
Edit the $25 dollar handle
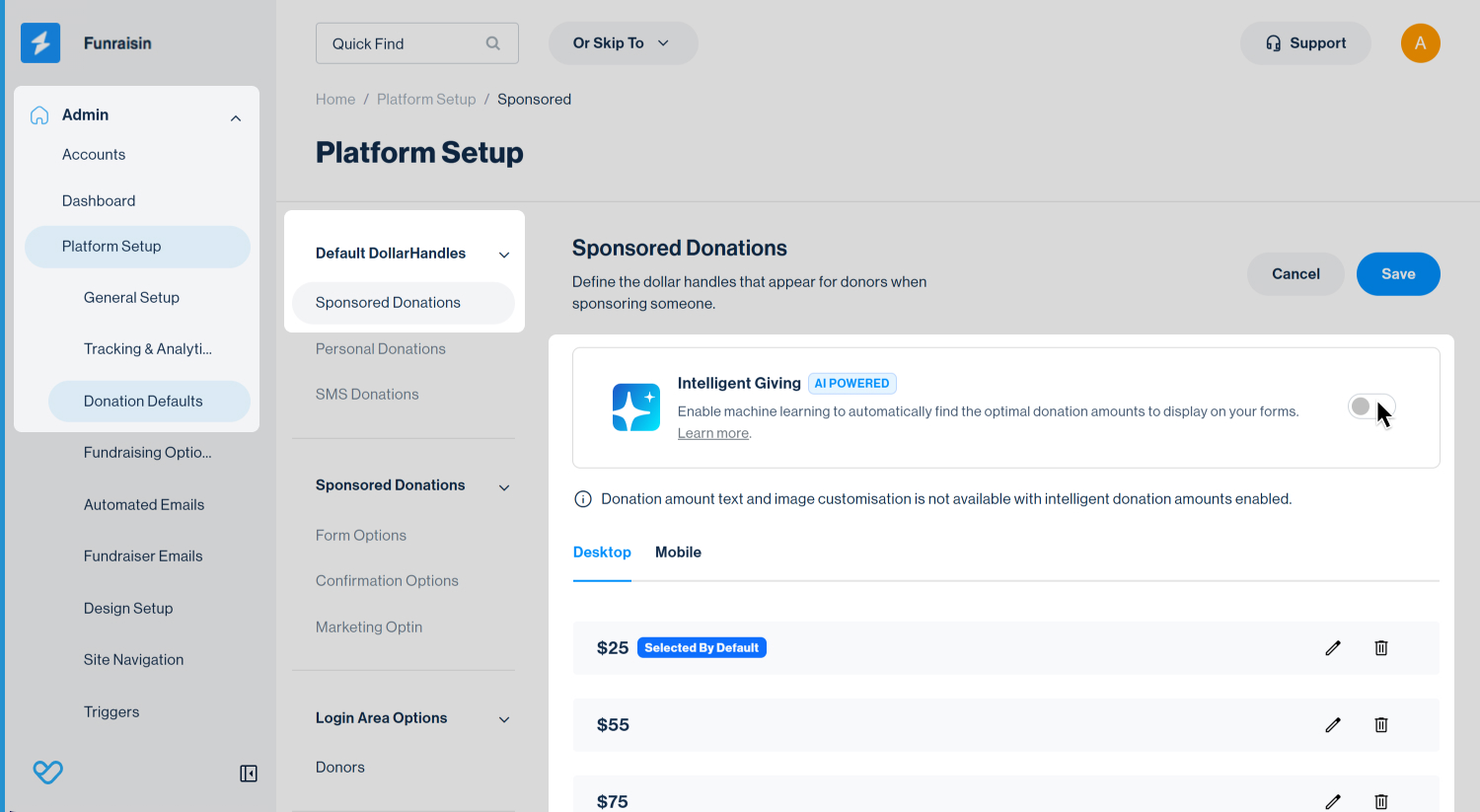1333,648
